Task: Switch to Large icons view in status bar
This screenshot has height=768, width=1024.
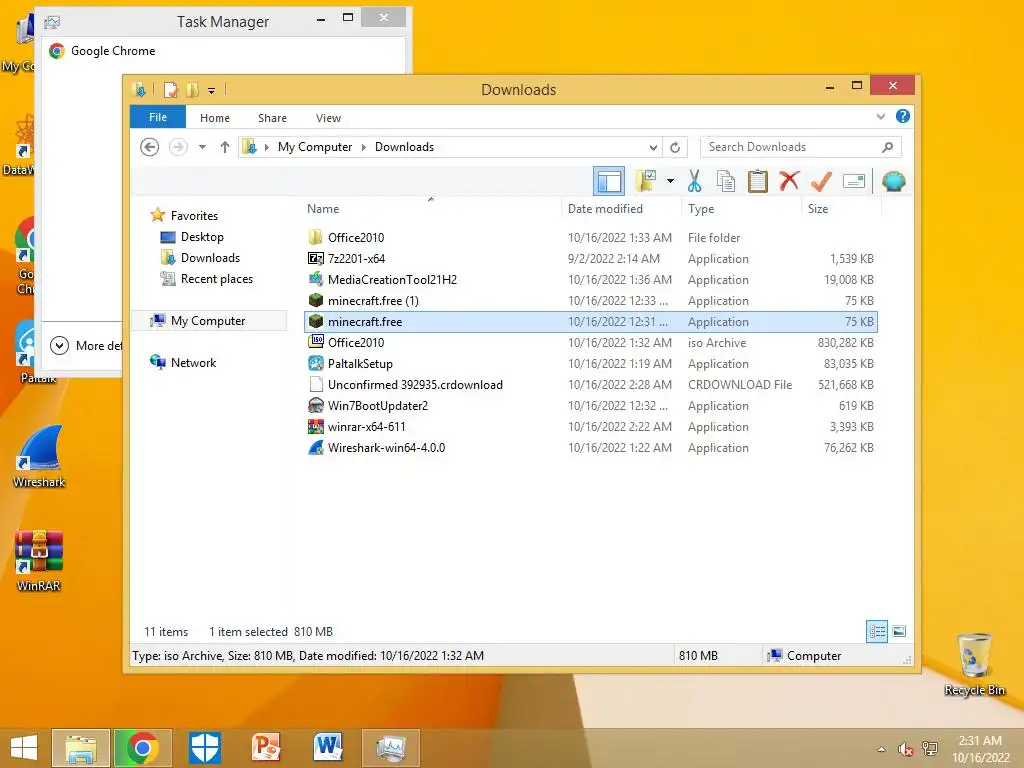Action: [x=899, y=631]
